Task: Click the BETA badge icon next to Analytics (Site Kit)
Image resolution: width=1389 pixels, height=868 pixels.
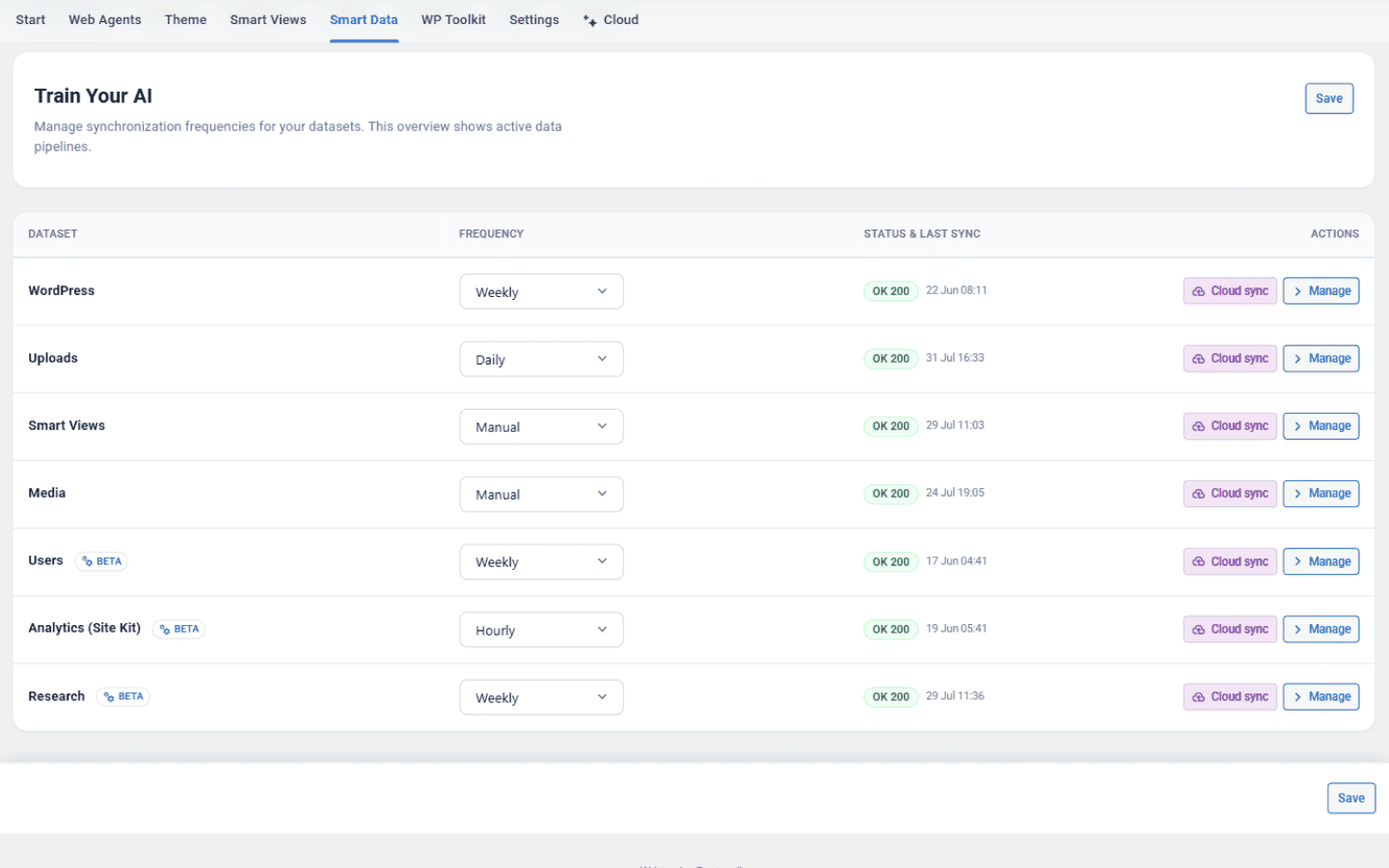Action: (164, 629)
